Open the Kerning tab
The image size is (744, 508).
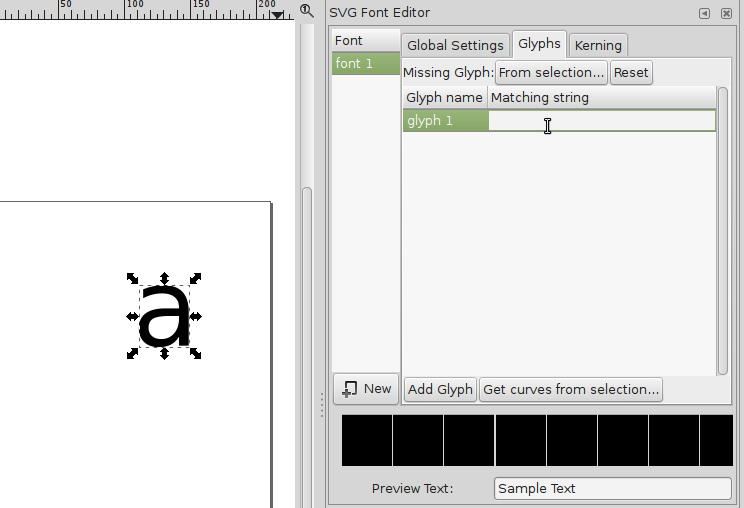[598, 45]
